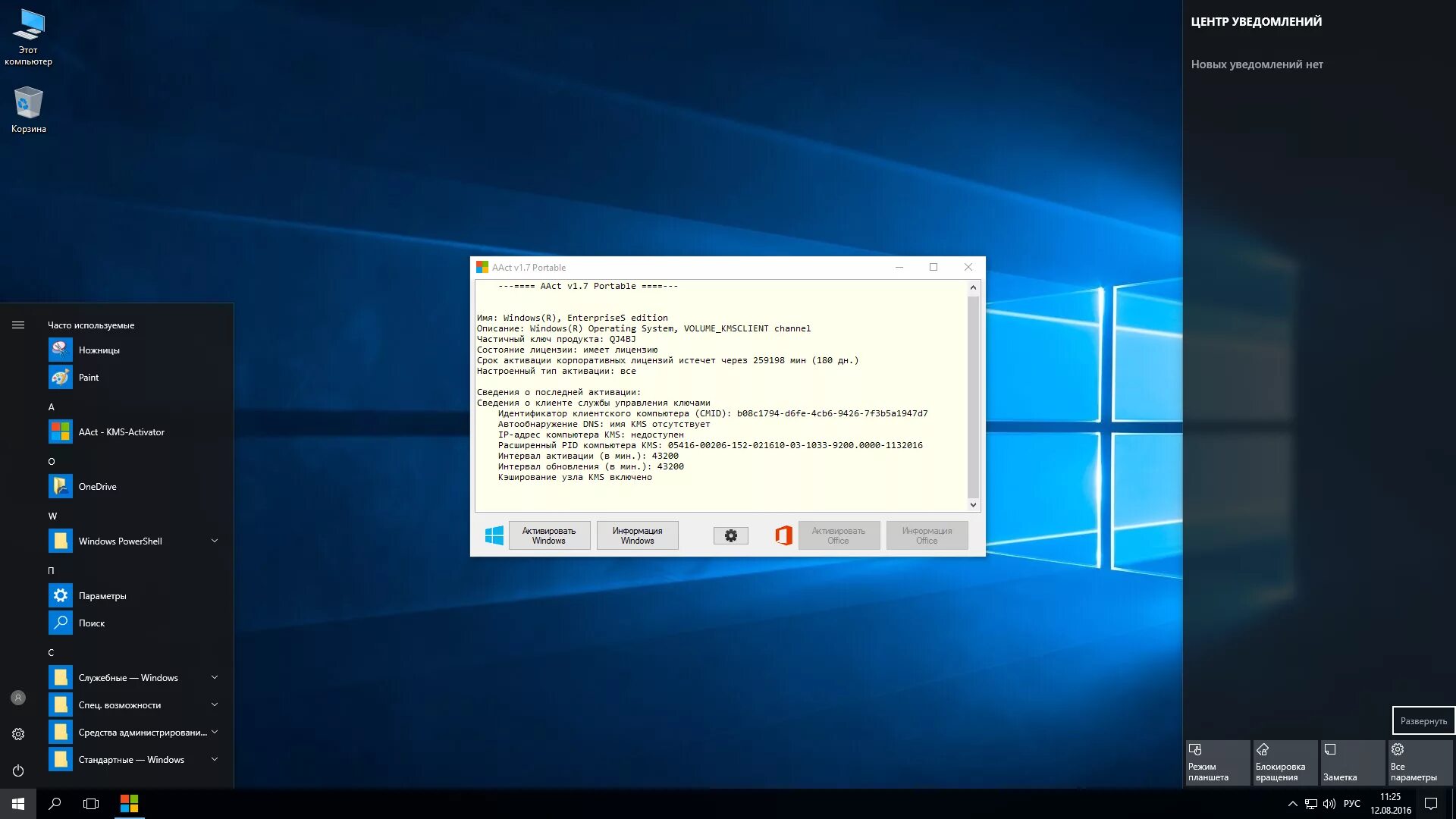This screenshot has height=819, width=1456.
Task: Click the AAct settings gear button
Action: click(x=730, y=535)
